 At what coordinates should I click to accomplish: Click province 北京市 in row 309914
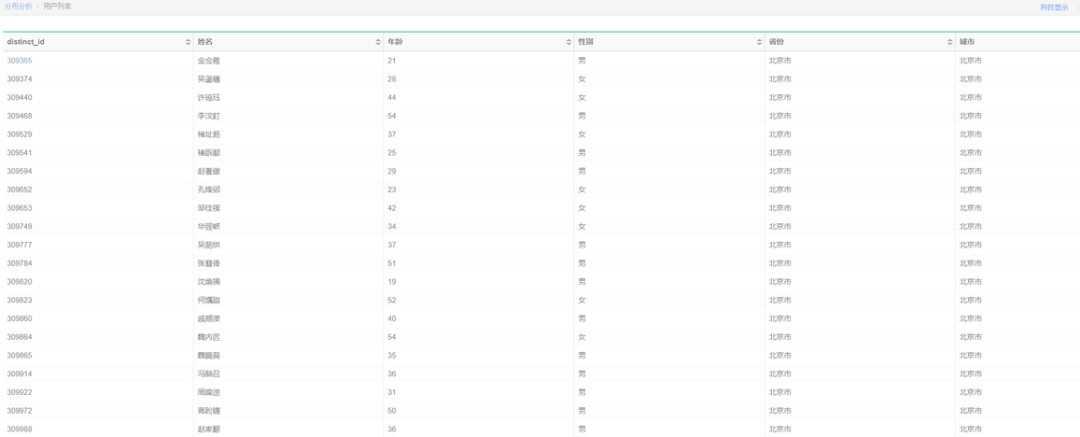[x=780, y=374]
